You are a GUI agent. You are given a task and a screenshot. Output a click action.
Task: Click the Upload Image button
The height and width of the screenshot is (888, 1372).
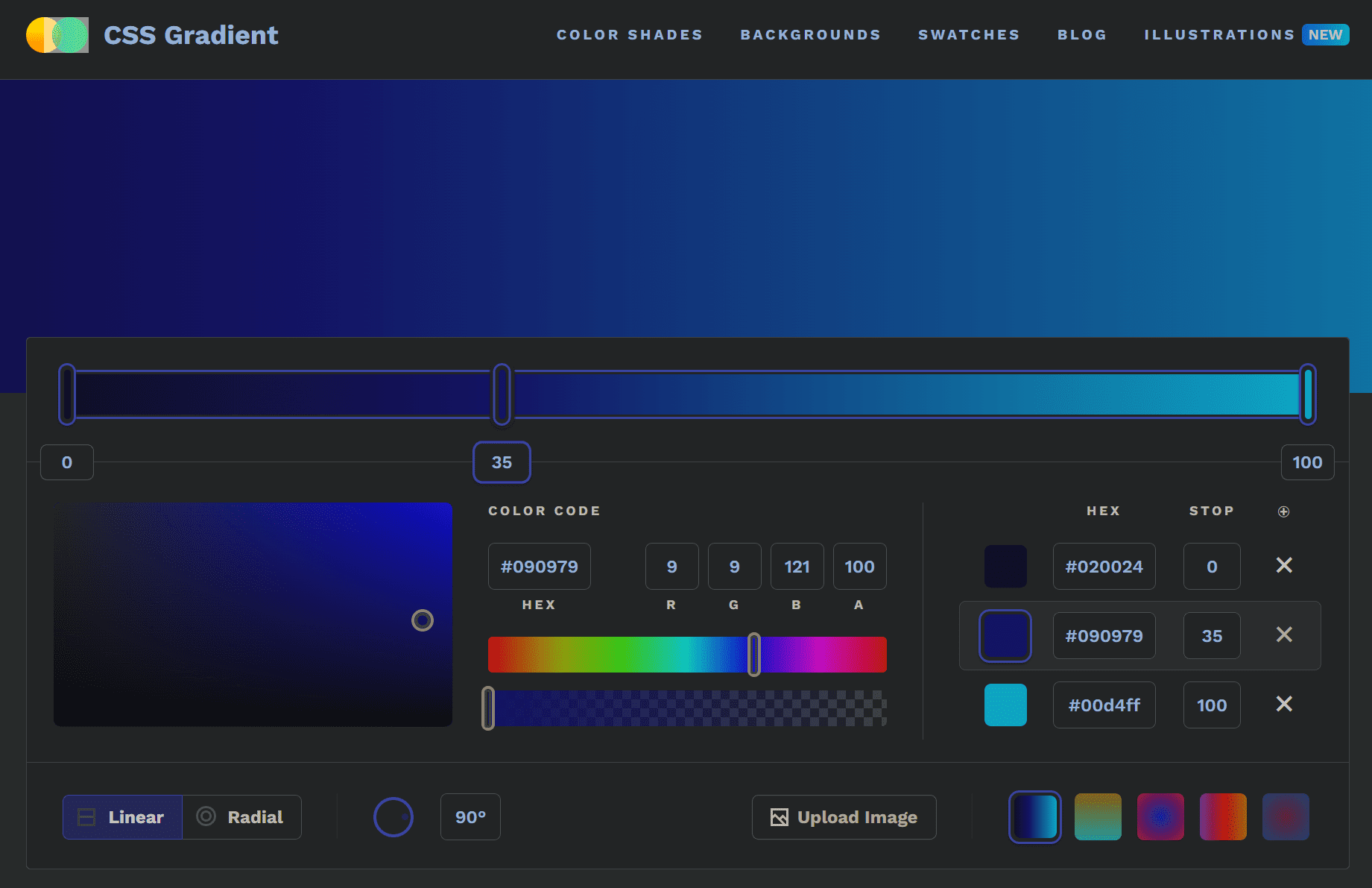(844, 817)
